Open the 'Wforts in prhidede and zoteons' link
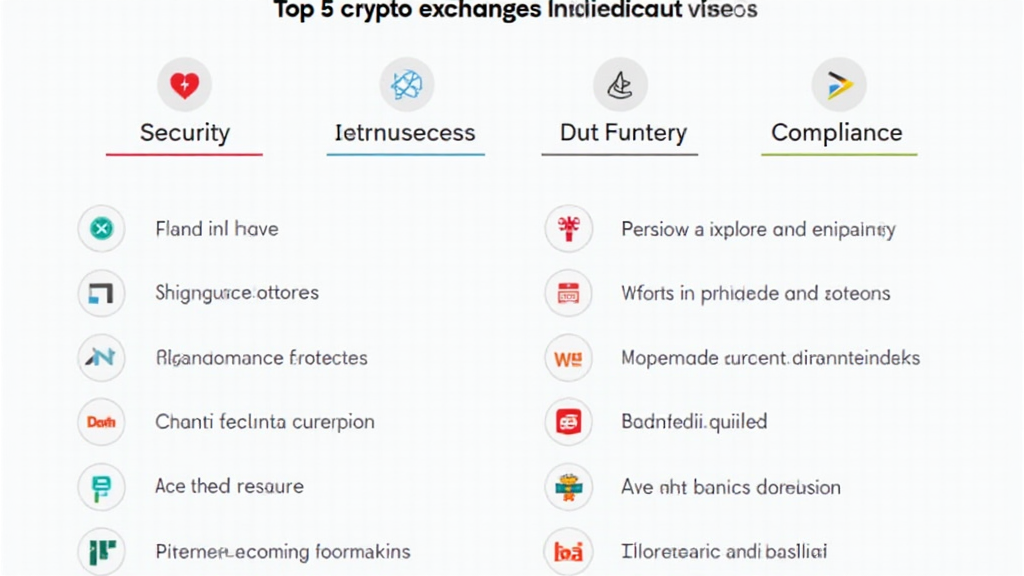The height and width of the screenshot is (576, 1024). tap(755, 293)
